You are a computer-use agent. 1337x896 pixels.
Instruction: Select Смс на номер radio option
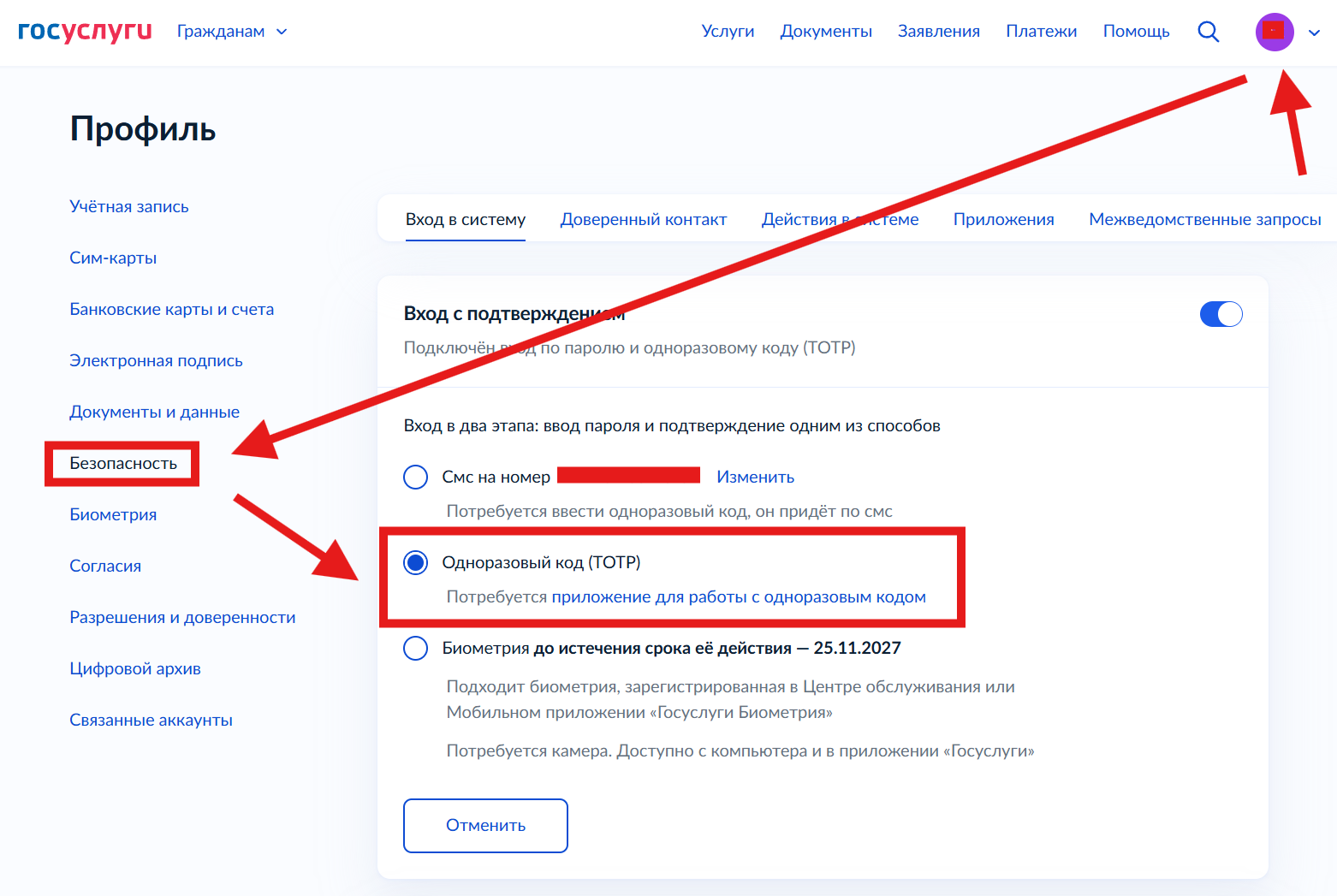tap(416, 477)
